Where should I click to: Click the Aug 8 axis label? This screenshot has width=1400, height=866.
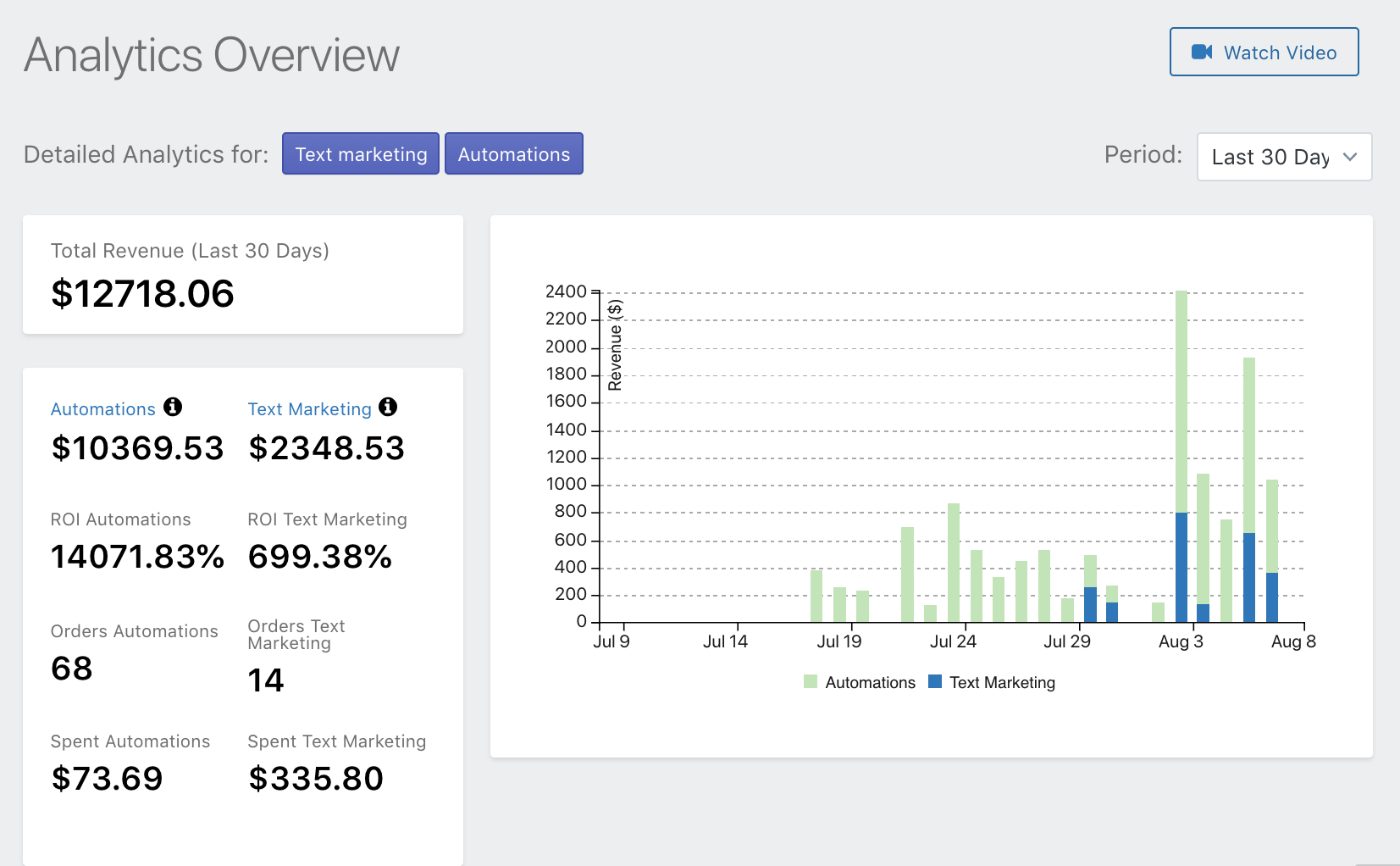[x=1293, y=641]
